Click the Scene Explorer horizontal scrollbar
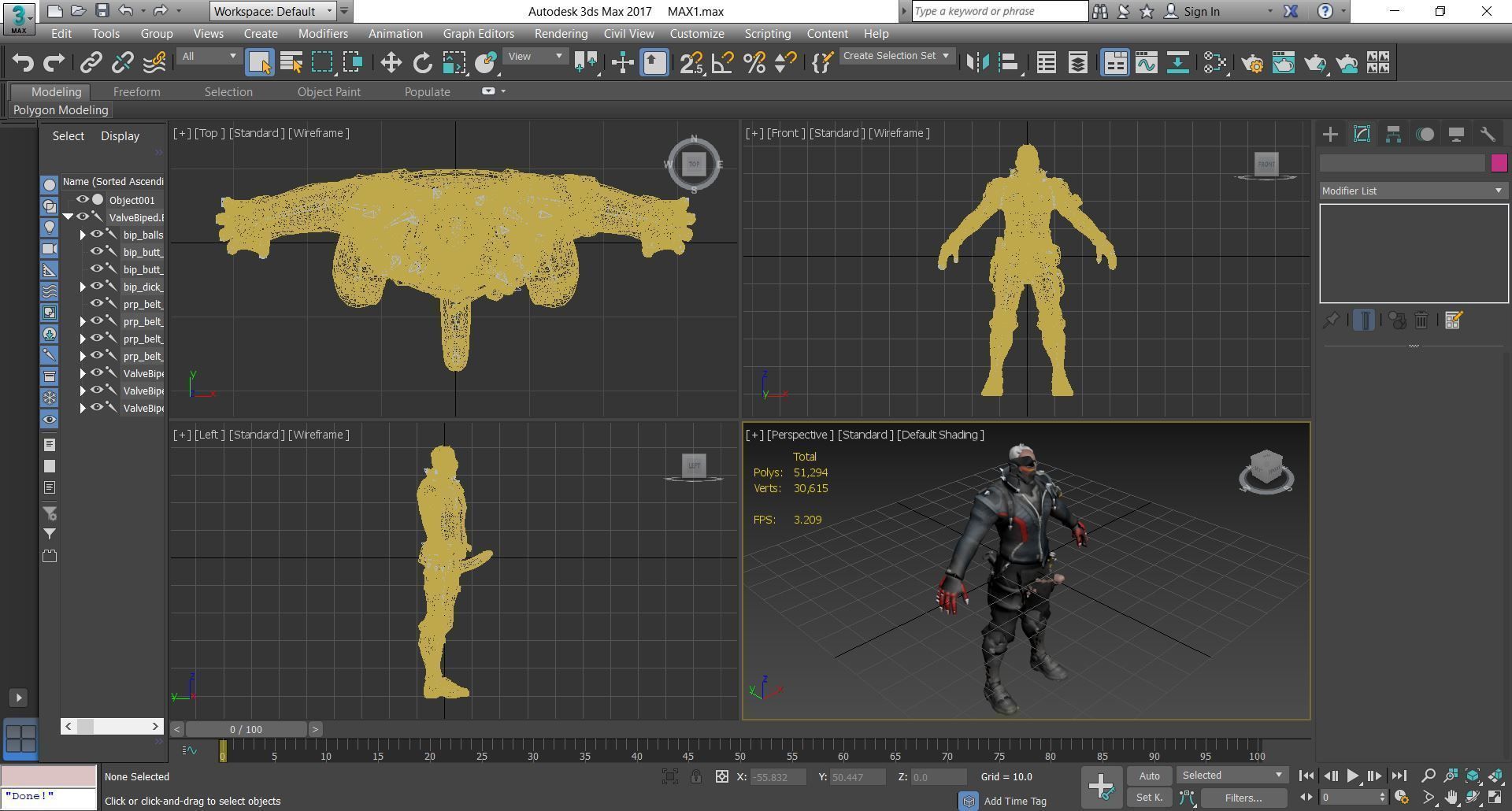Viewport: 1512px width, 811px height. pos(112,726)
